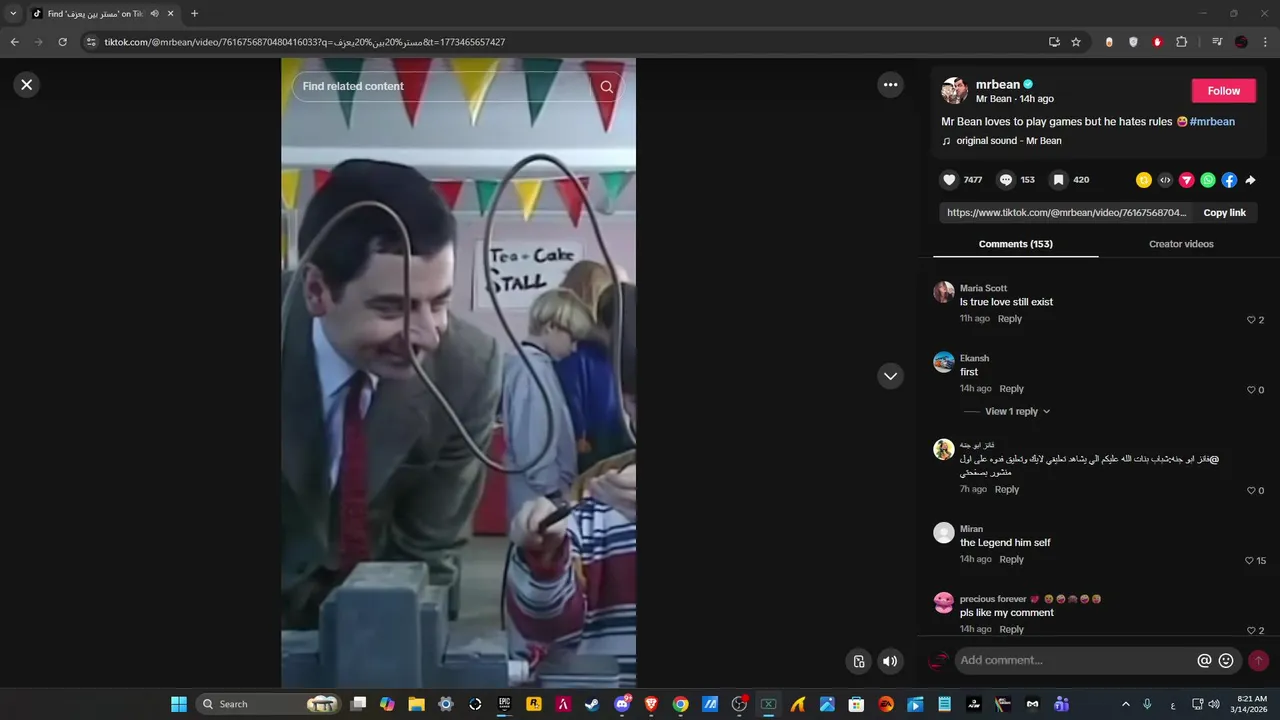
Task: Open original sound - Mr Bean link
Action: pyautogui.click(x=1009, y=141)
